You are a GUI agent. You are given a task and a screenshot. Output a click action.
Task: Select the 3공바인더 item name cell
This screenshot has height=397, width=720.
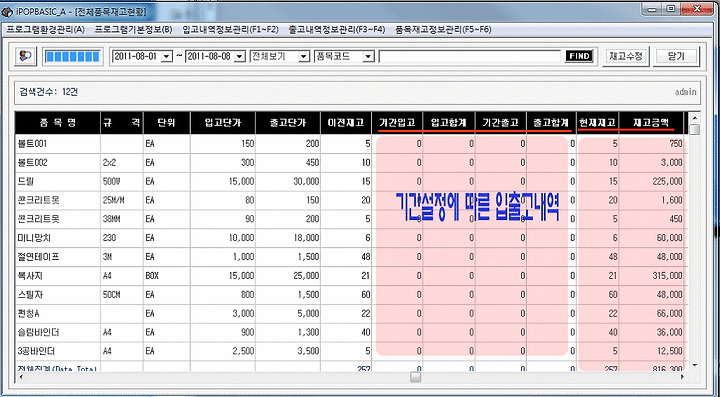pyautogui.click(x=57, y=352)
